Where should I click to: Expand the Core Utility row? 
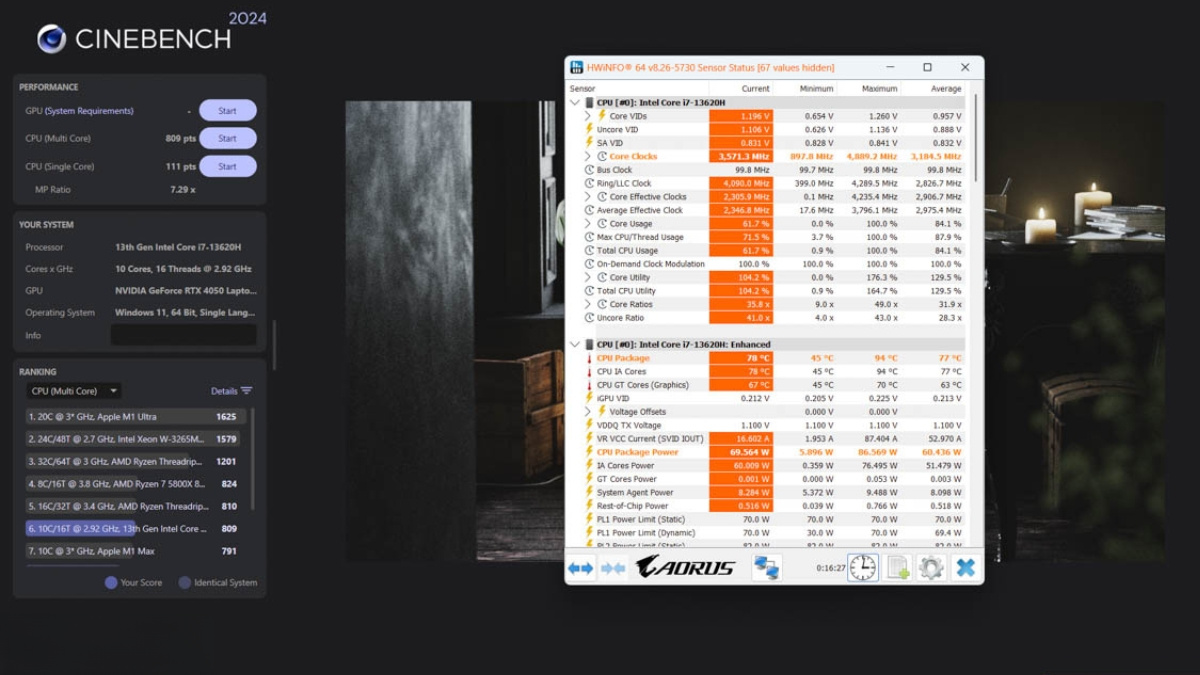(588, 277)
